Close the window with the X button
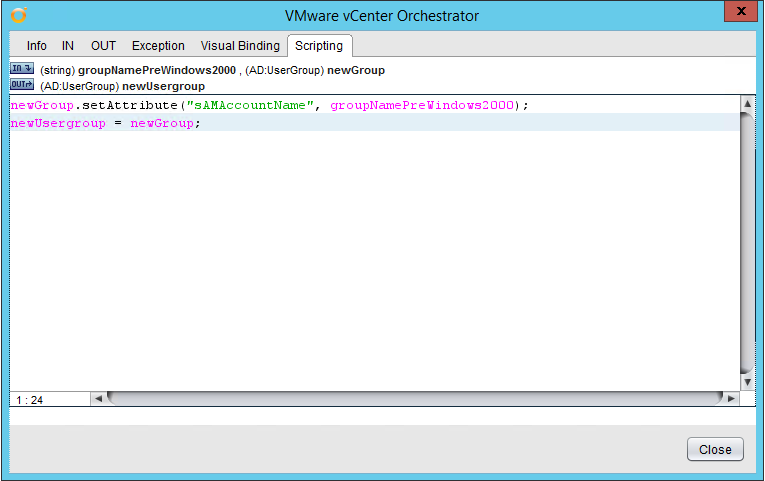The image size is (765, 481). [x=741, y=11]
